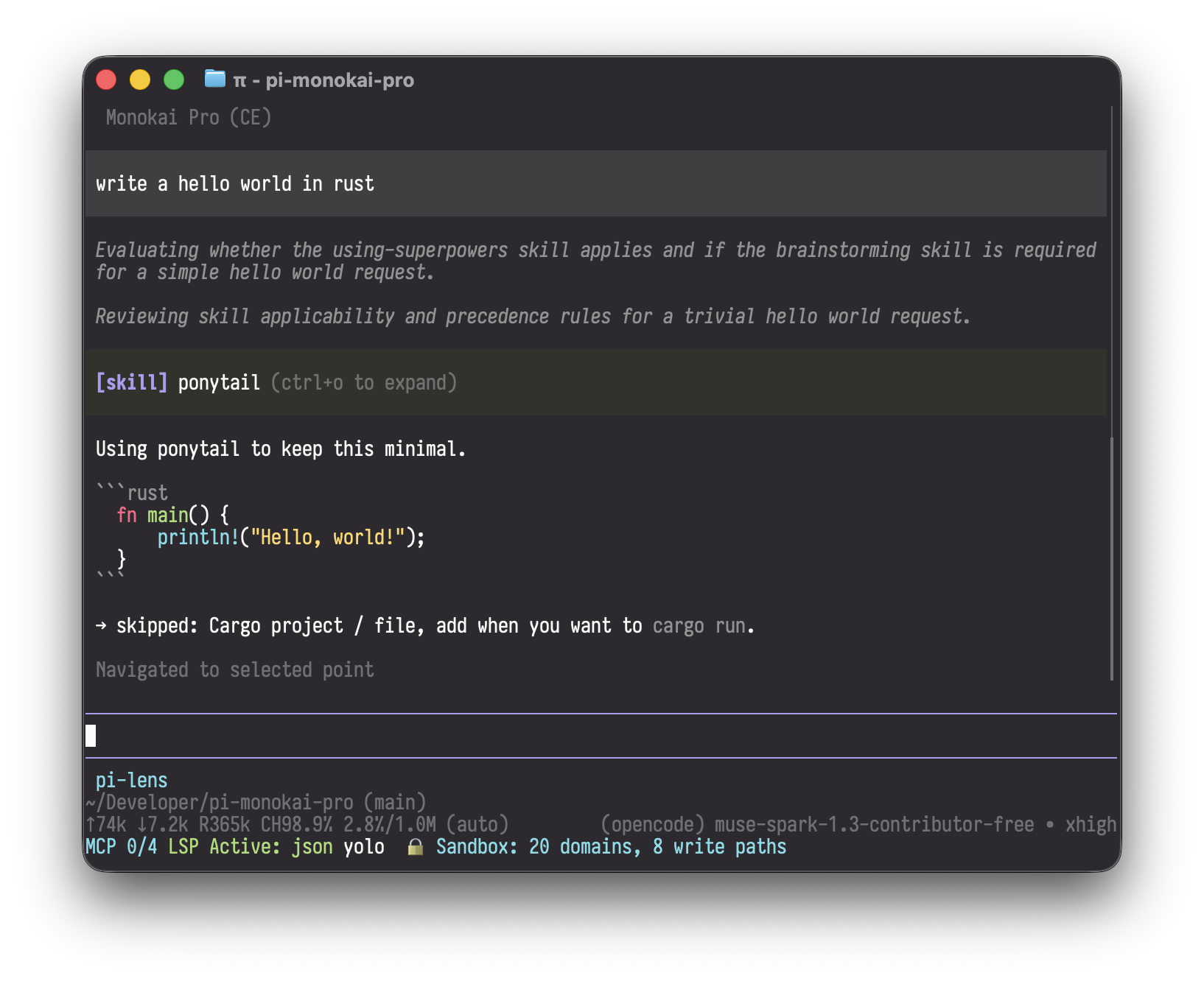1204x981 pixels.
Task: Click the inline code 'cargo run'
Action: coord(699,625)
